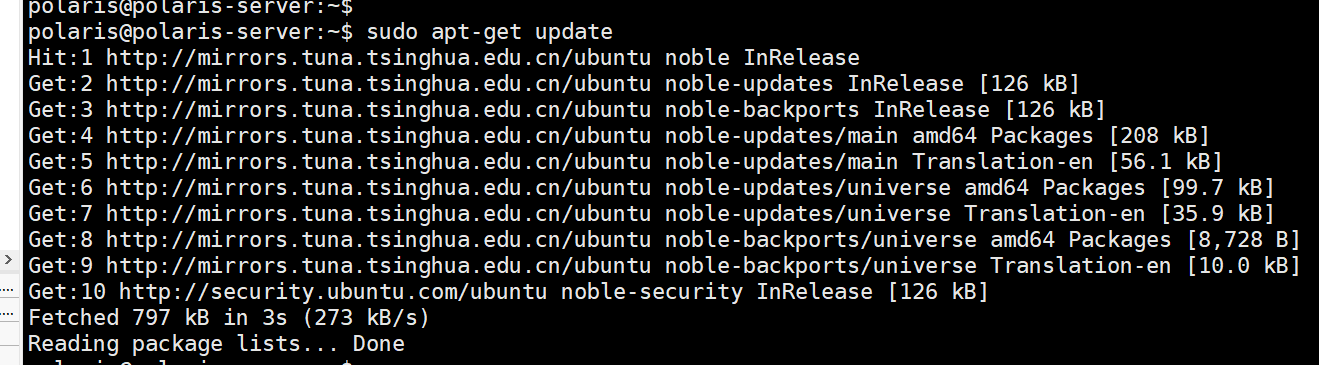Screen dimensions: 1319x365
Task: Click the 'polaris@polaris-server' prompt before sudo command
Action: click(x=171, y=32)
